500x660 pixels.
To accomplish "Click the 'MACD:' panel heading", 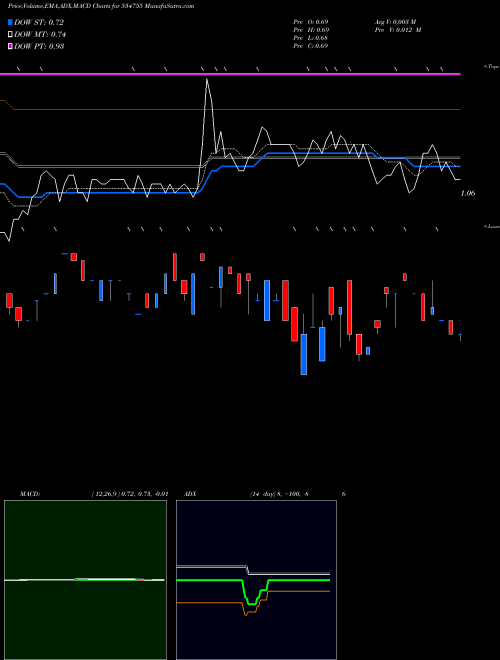I will (x=30, y=494).
